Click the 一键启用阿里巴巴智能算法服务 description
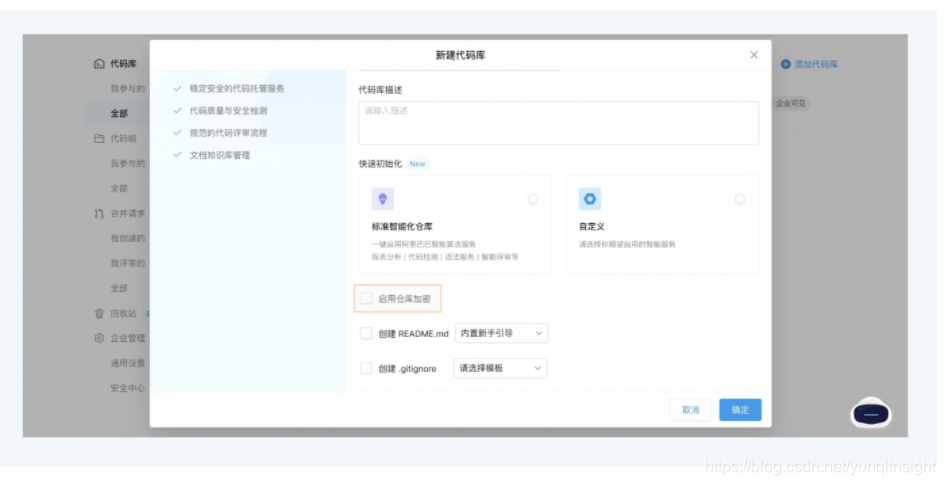 (424, 244)
